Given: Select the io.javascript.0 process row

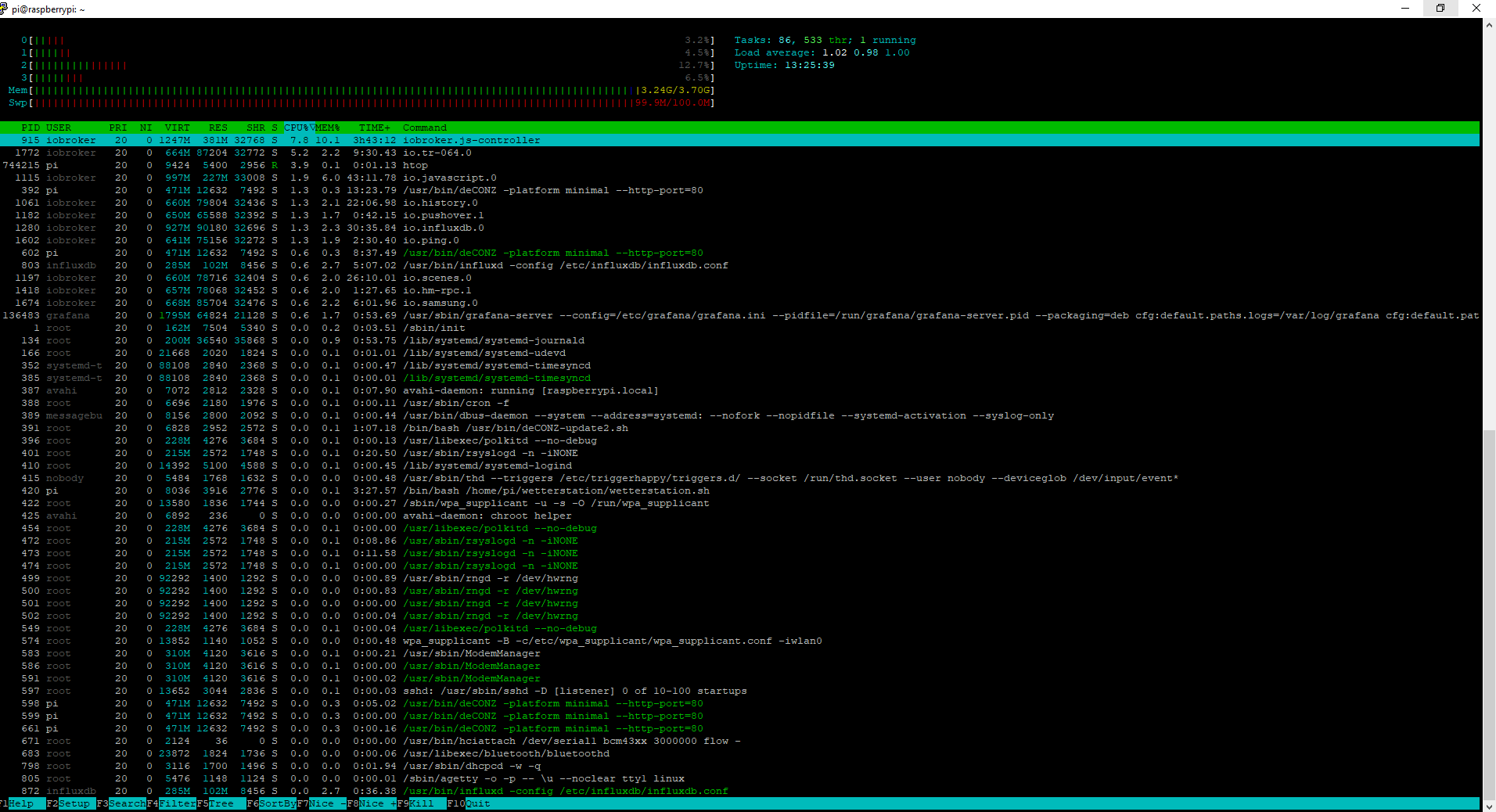Looking at the screenshot, I should point(449,178).
